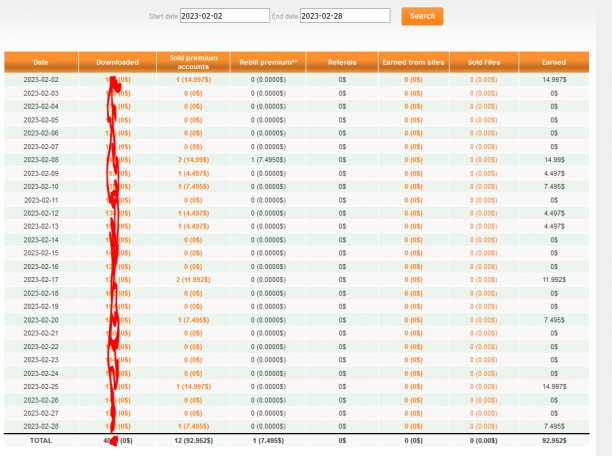Select the 2023-02-28 date cell
Image resolution: width=612 pixels, height=456 pixels.
(x=41, y=426)
